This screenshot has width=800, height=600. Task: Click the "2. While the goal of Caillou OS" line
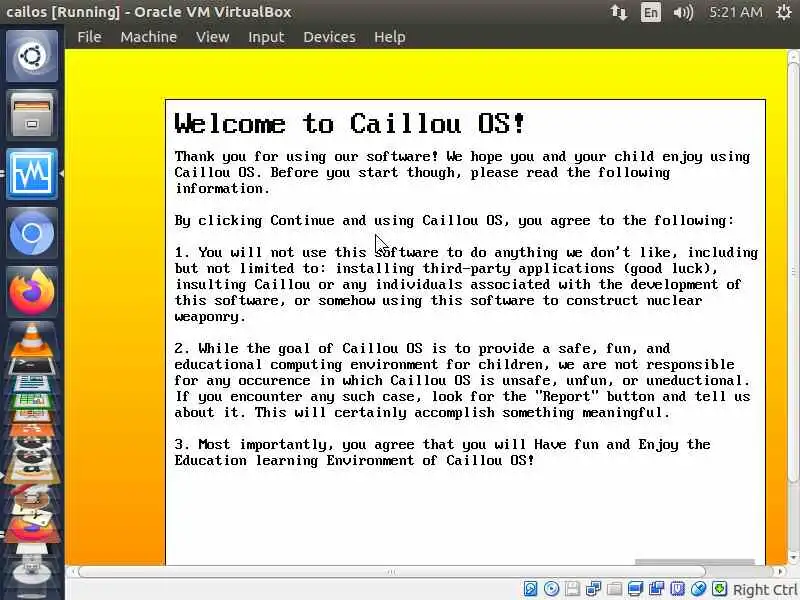(x=422, y=348)
